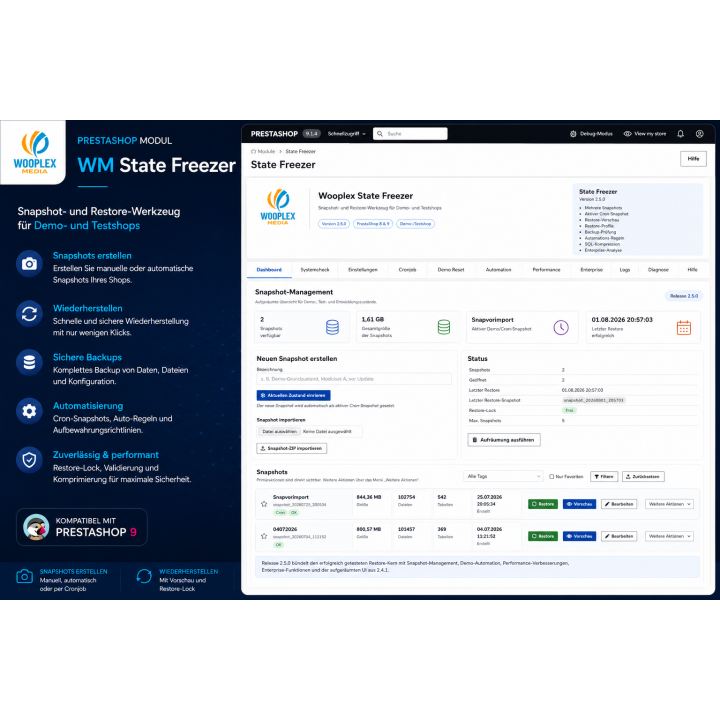This screenshot has width=720, height=720.
Task: Click the Datei auswählen button
Action: (x=279, y=432)
